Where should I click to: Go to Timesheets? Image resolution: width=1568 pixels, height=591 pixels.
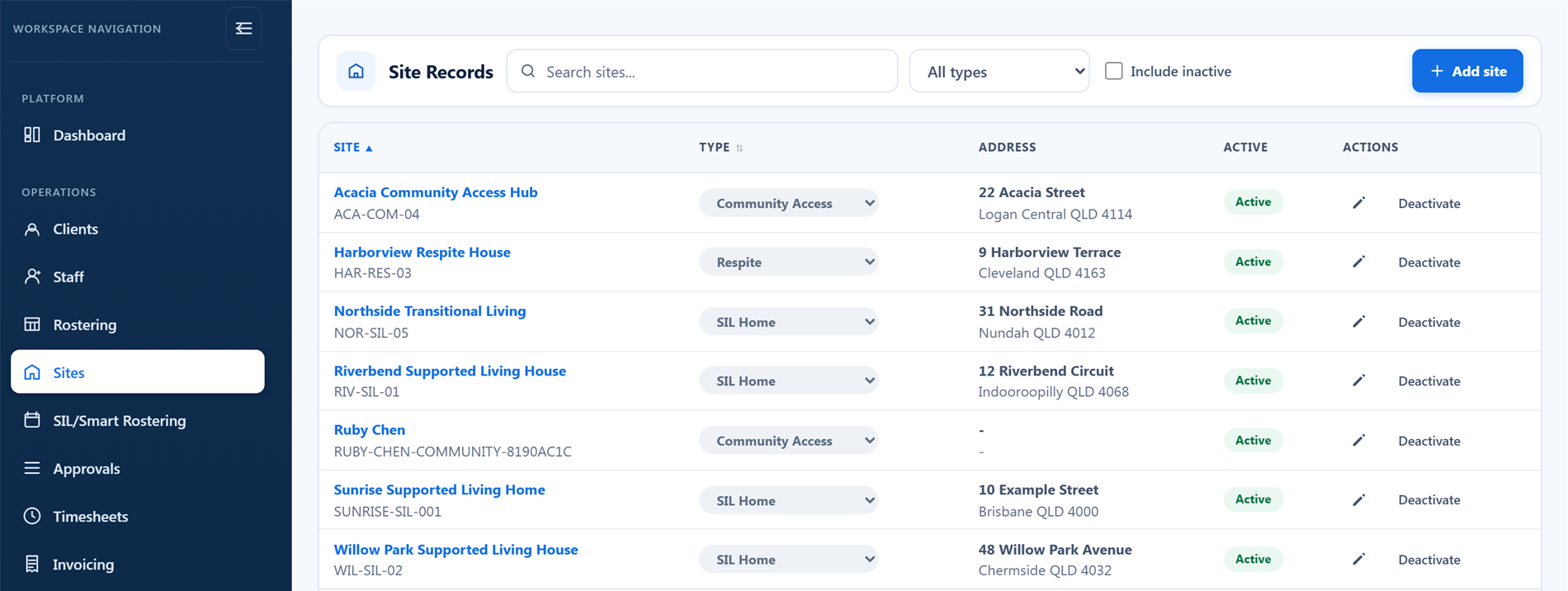[x=138, y=516]
